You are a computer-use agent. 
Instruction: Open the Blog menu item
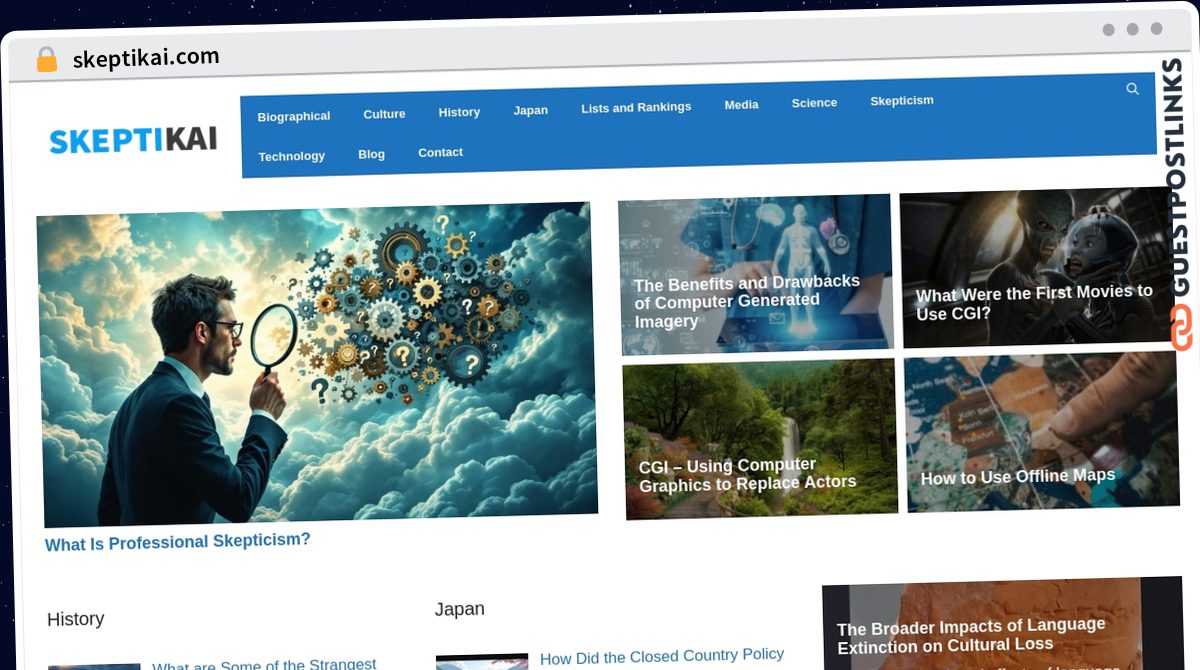(371, 154)
